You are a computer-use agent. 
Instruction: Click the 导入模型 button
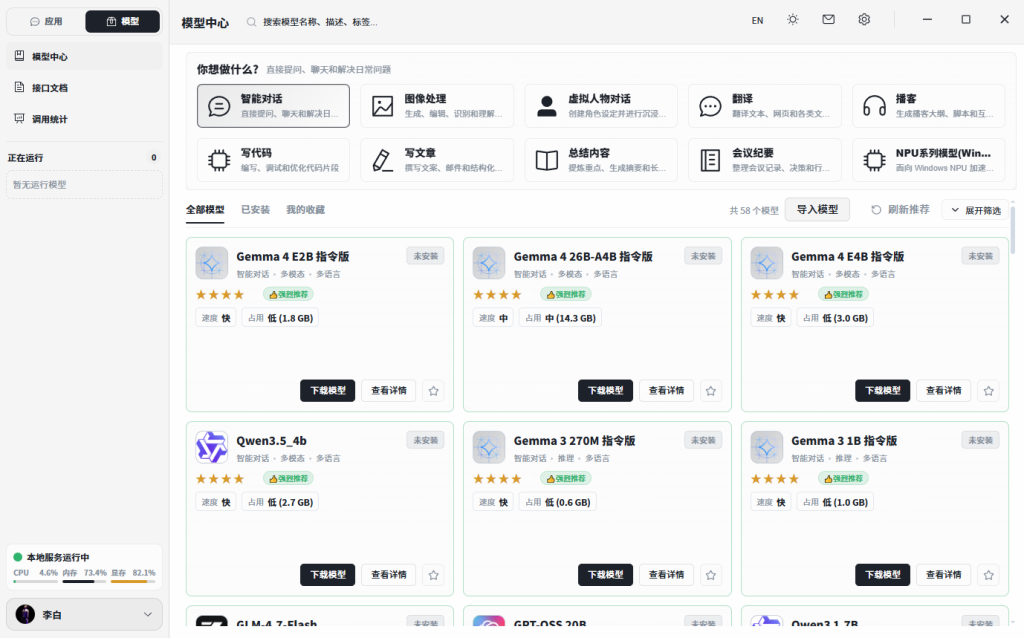coord(817,210)
